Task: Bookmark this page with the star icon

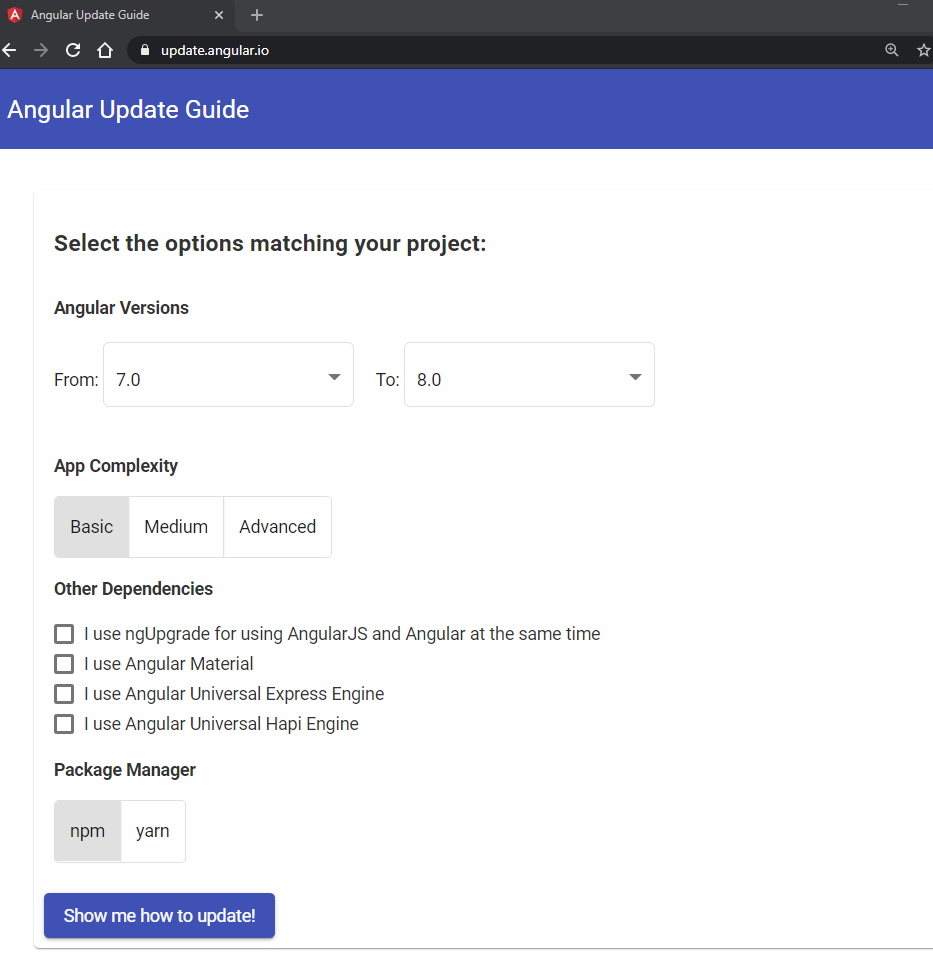Action: pos(924,50)
